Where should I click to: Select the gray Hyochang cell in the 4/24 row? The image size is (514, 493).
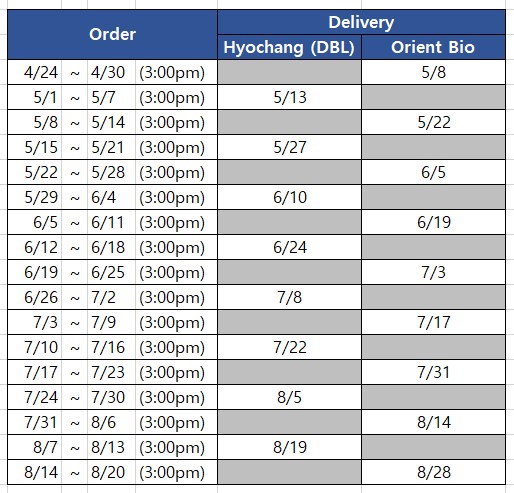coord(289,72)
